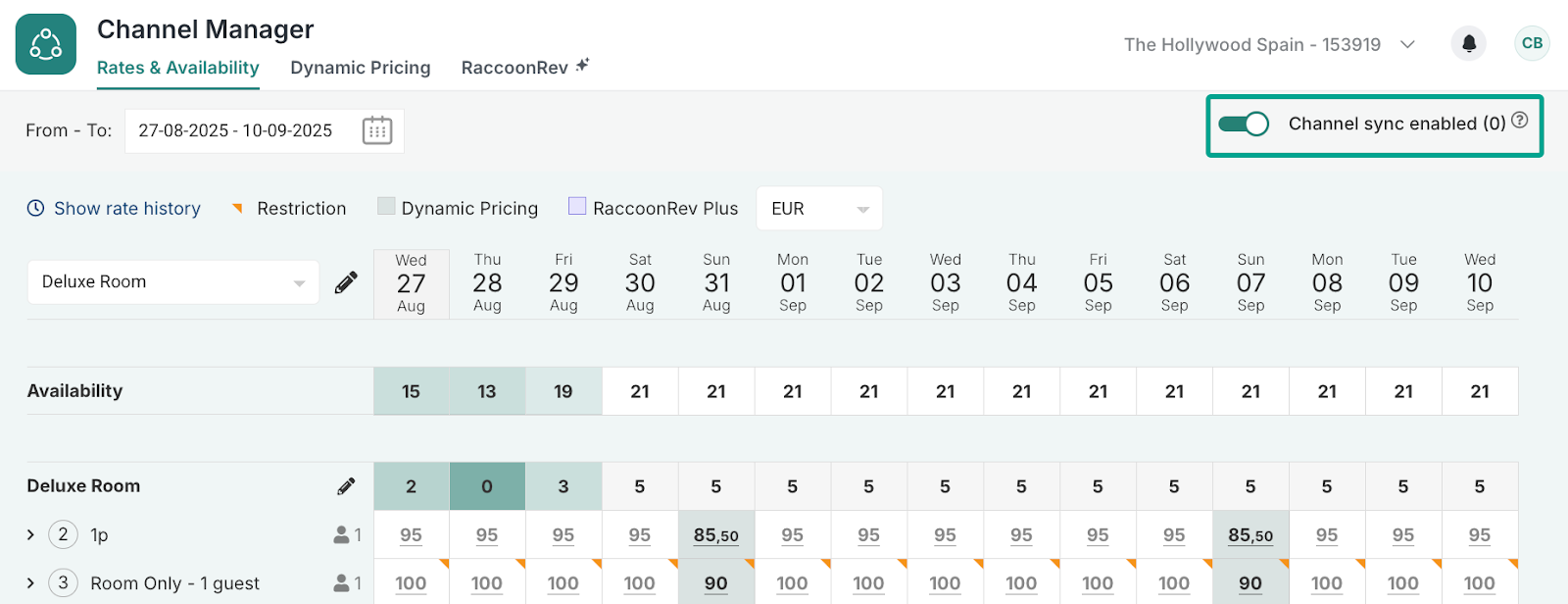The width and height of the screenshot is (1568, 604).
Task: Open The Hollywood Spain property selector
Action: click(x=1269, y=44)
